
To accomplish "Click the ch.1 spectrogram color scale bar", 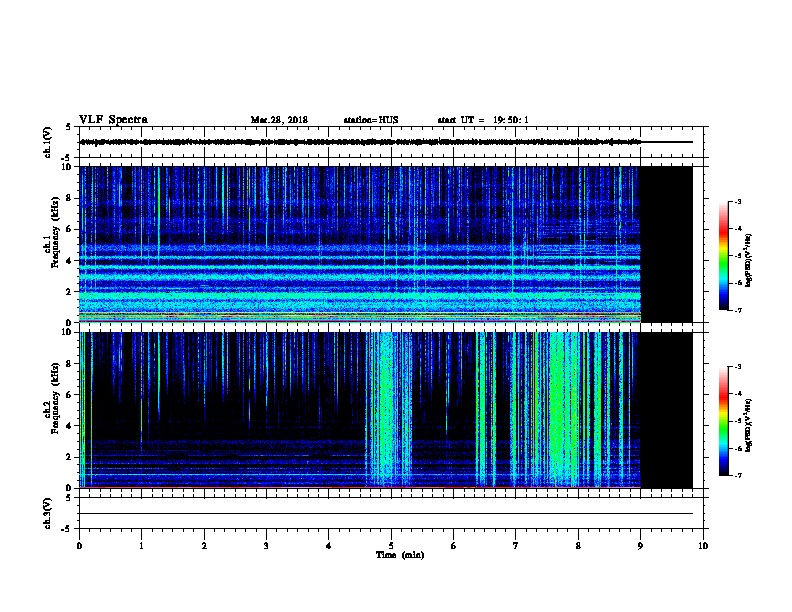I will (x=724, y=256).
